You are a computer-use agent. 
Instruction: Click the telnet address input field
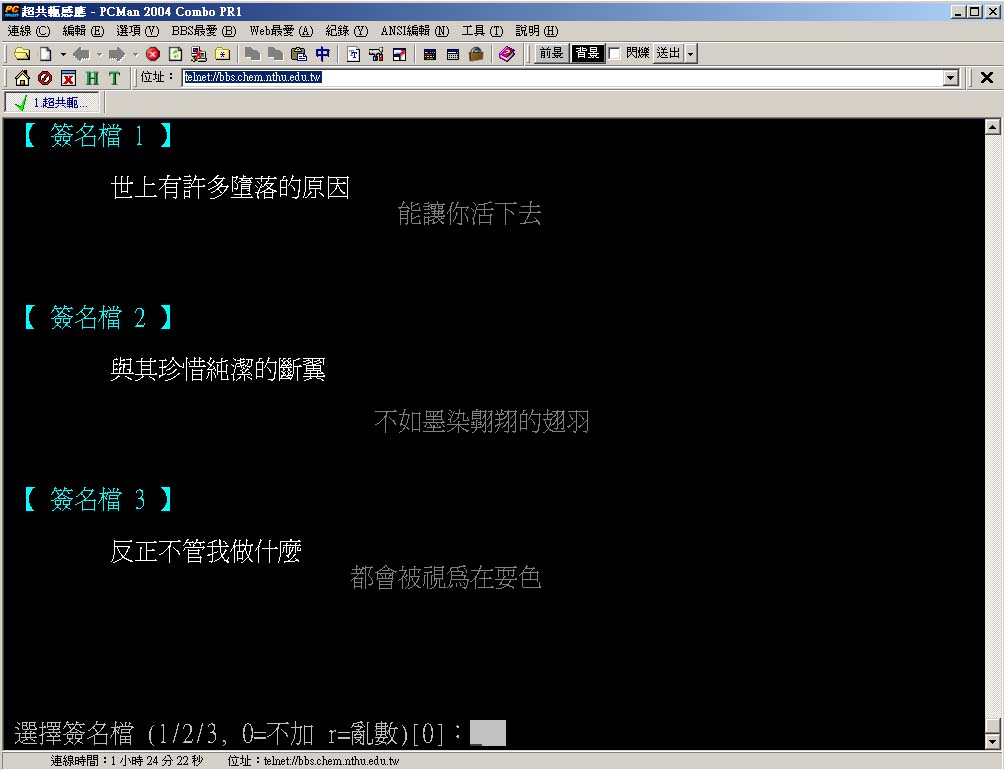click(560, 78)
